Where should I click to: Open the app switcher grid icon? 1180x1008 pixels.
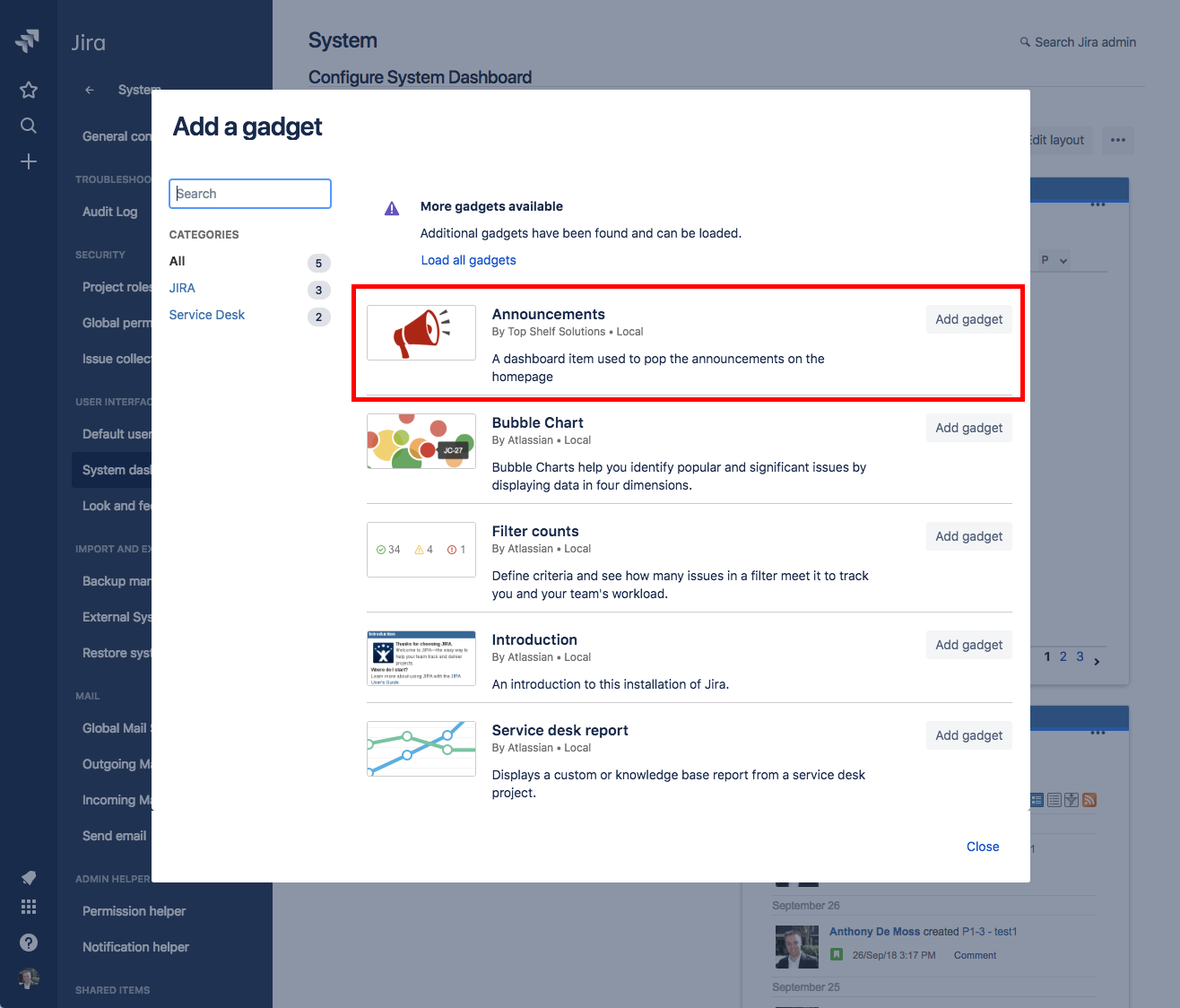tap(29, 907)
